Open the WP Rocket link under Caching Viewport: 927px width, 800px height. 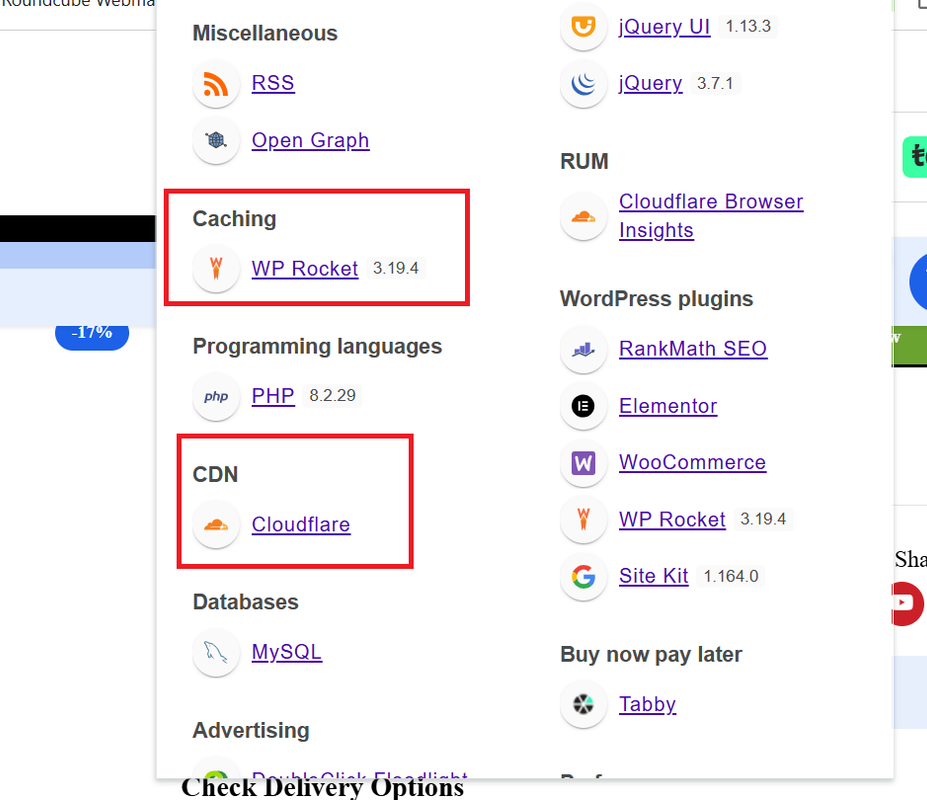point(304,268)
